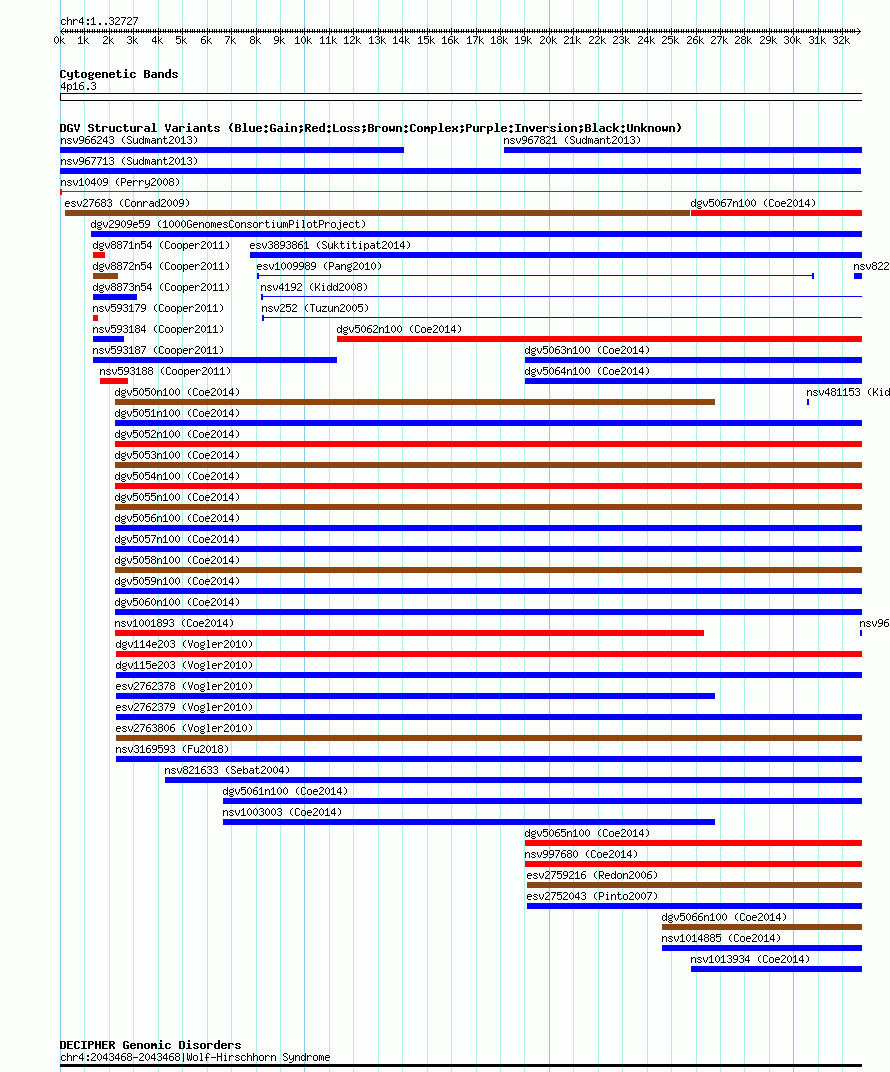Open Wolf-Hirschhorn Syndrome DECIPHER entry
This screenshot has height=1072, width=890.
pos(195,1058)
